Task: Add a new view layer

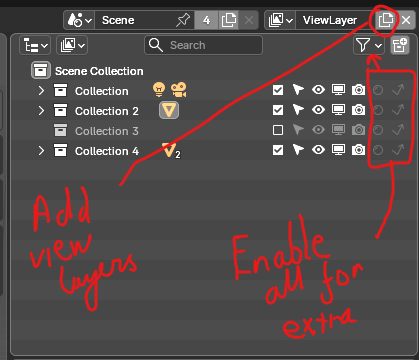Action: click(x=385, y=20)
